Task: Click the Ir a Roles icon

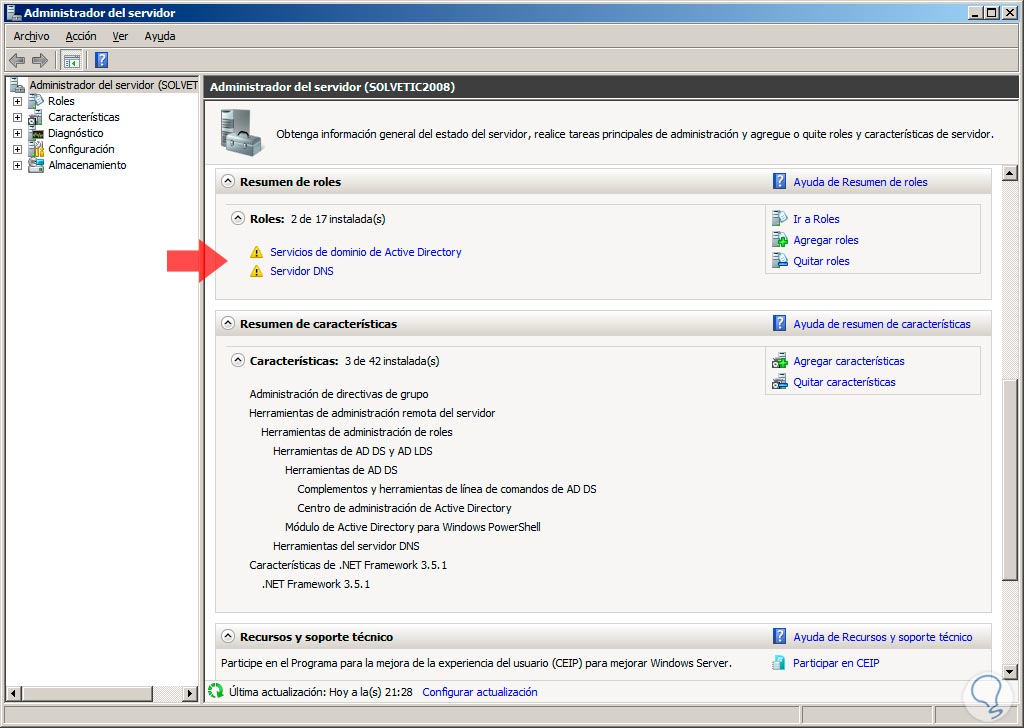Action: point(780,219)
